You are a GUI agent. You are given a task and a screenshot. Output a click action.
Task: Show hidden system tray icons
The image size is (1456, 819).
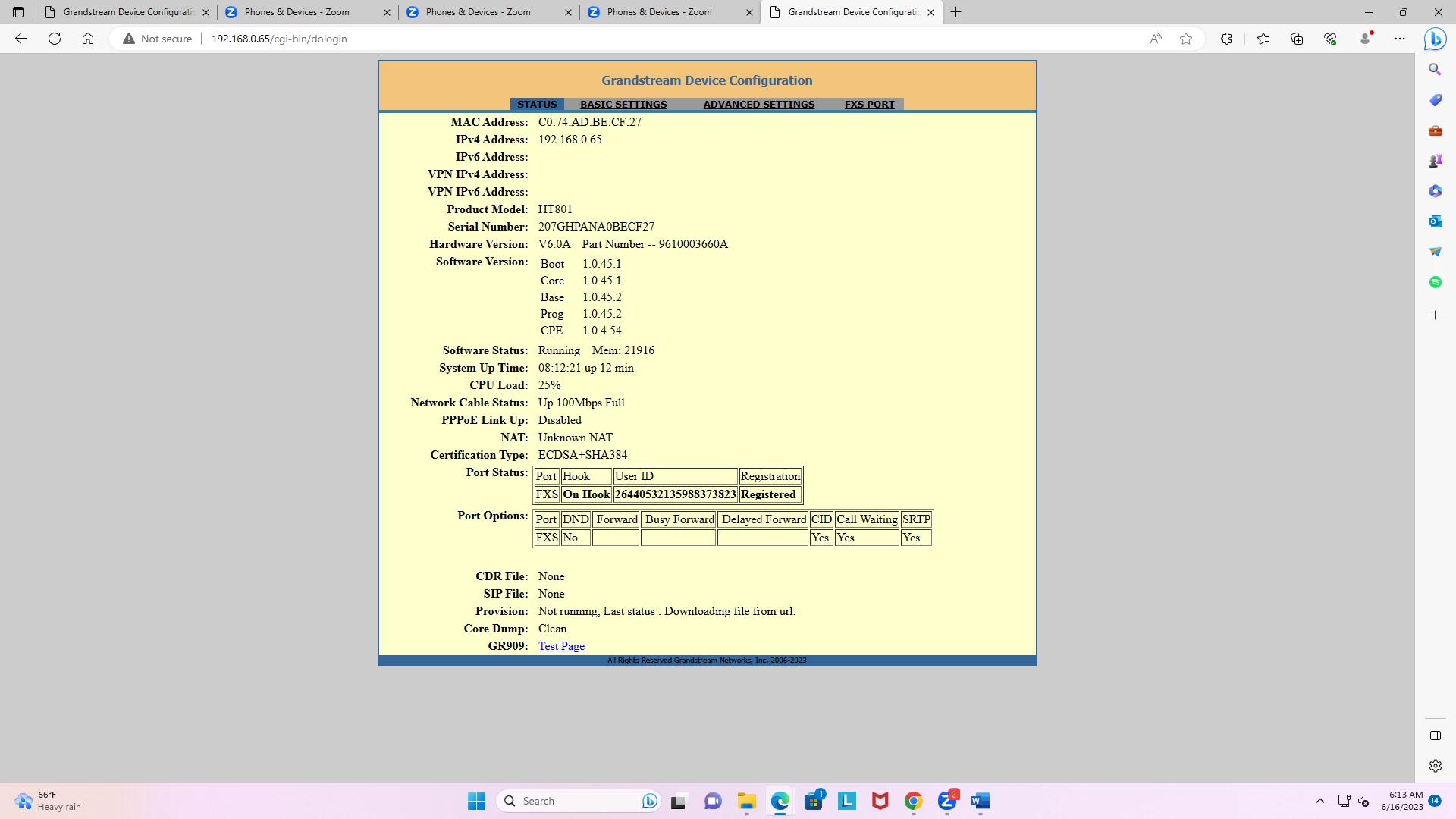pos(1320,801)
